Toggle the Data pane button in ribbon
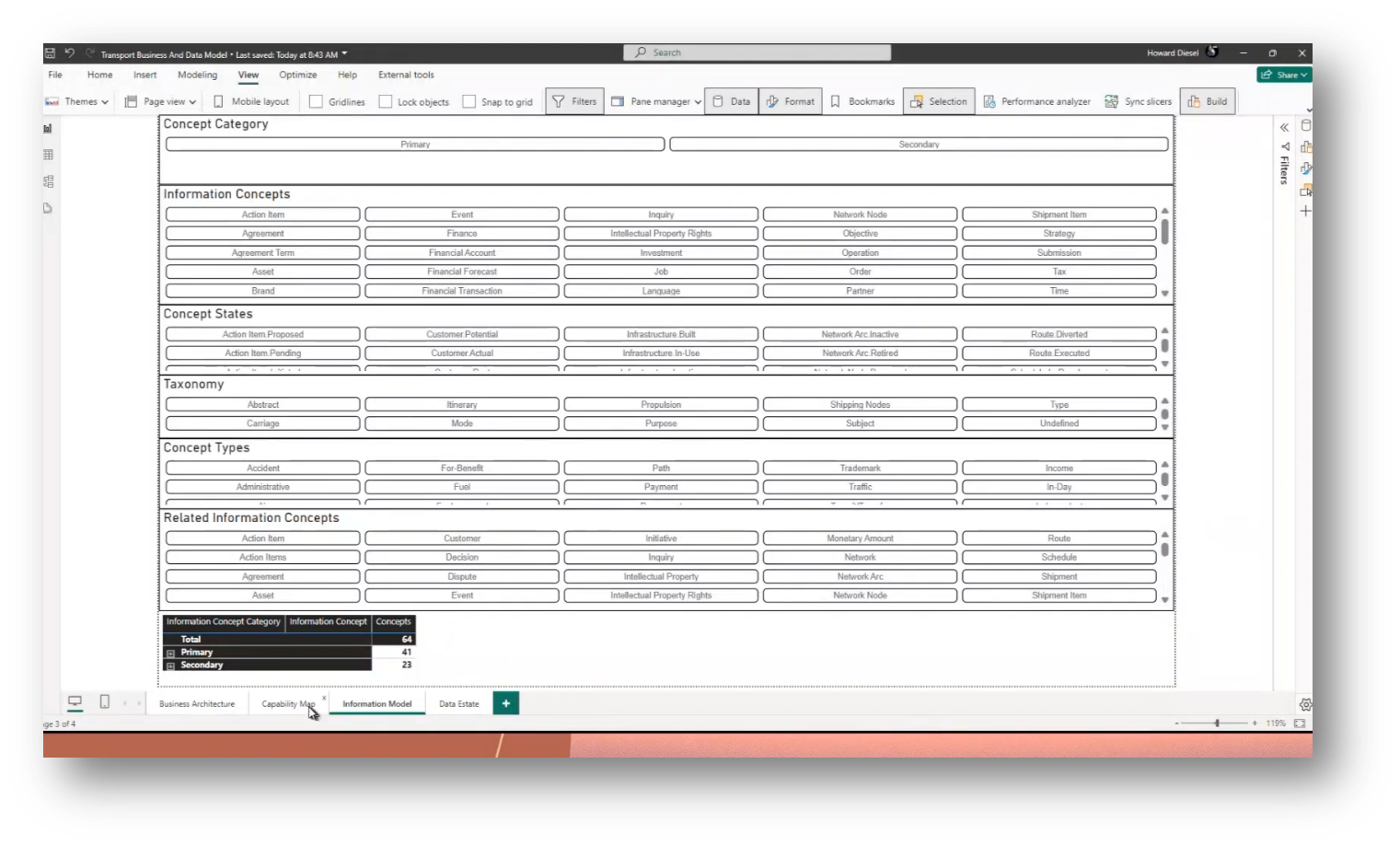This screenshot has width=1400, height=845. 732,102
